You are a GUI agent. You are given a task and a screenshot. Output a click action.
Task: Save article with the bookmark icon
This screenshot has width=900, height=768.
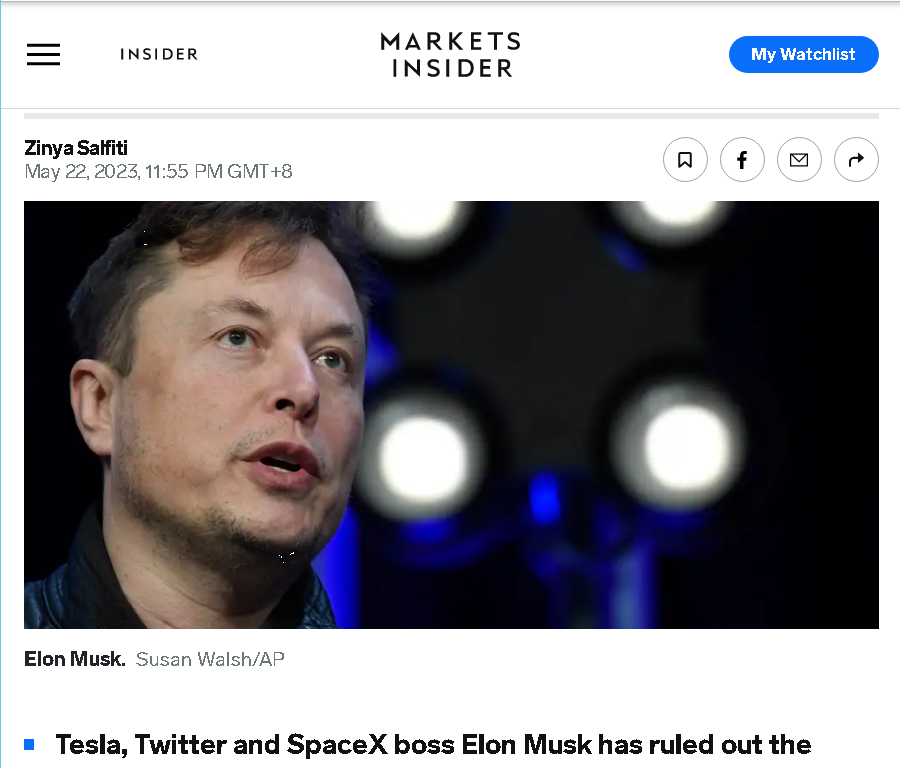685,160
